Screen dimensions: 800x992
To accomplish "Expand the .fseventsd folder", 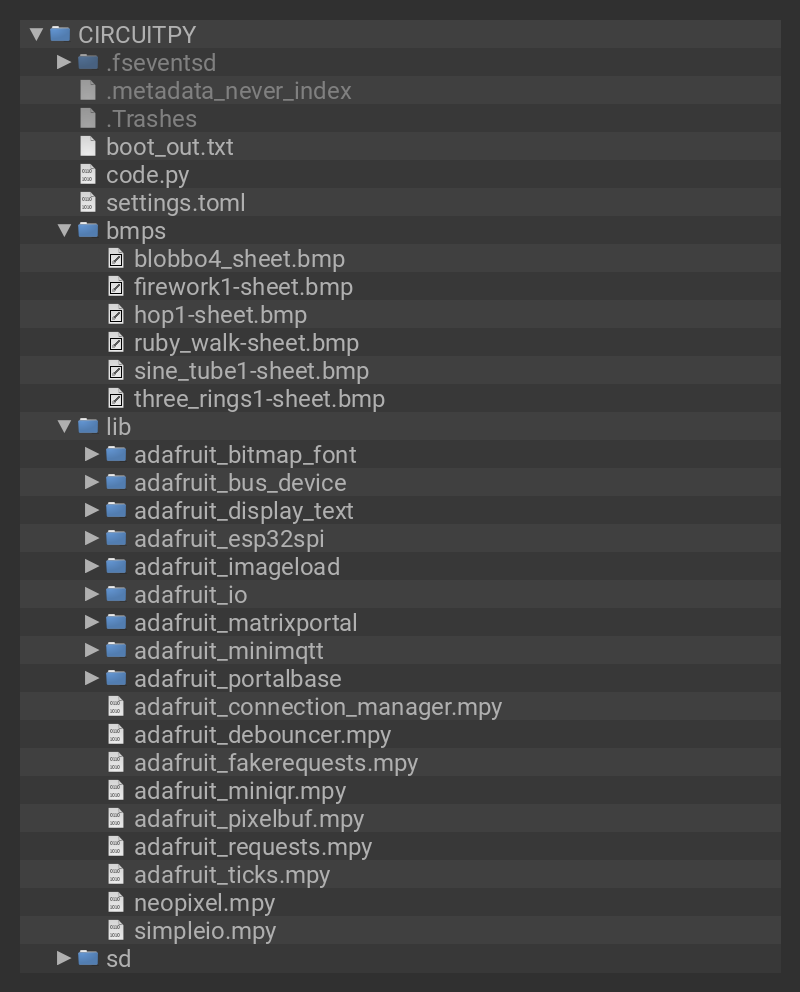I will [x=65, y=62].
